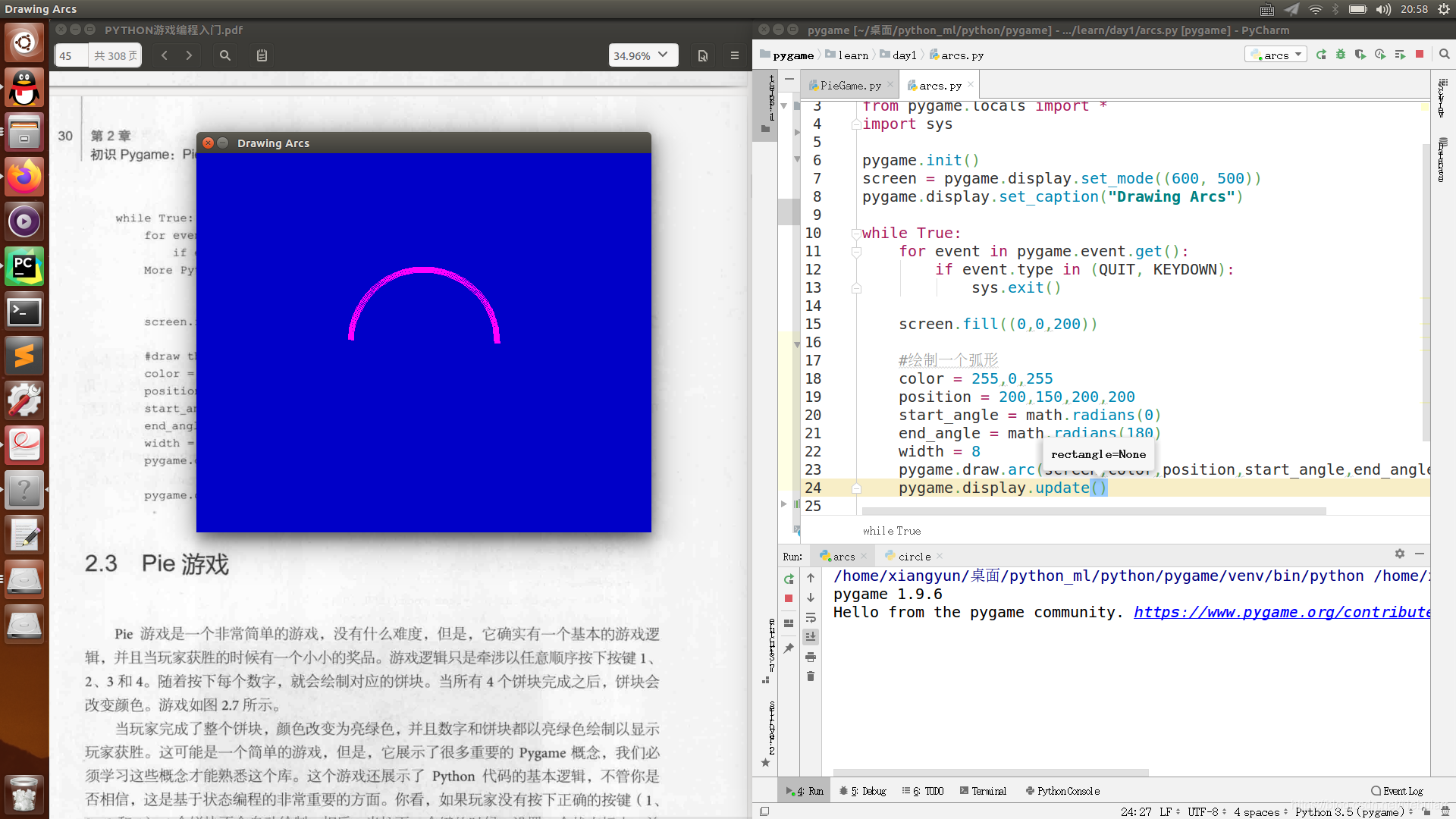Rerun the arcs configuration in the toolbar
Screen dimensions: 1456x819
tap(1322, 55)
